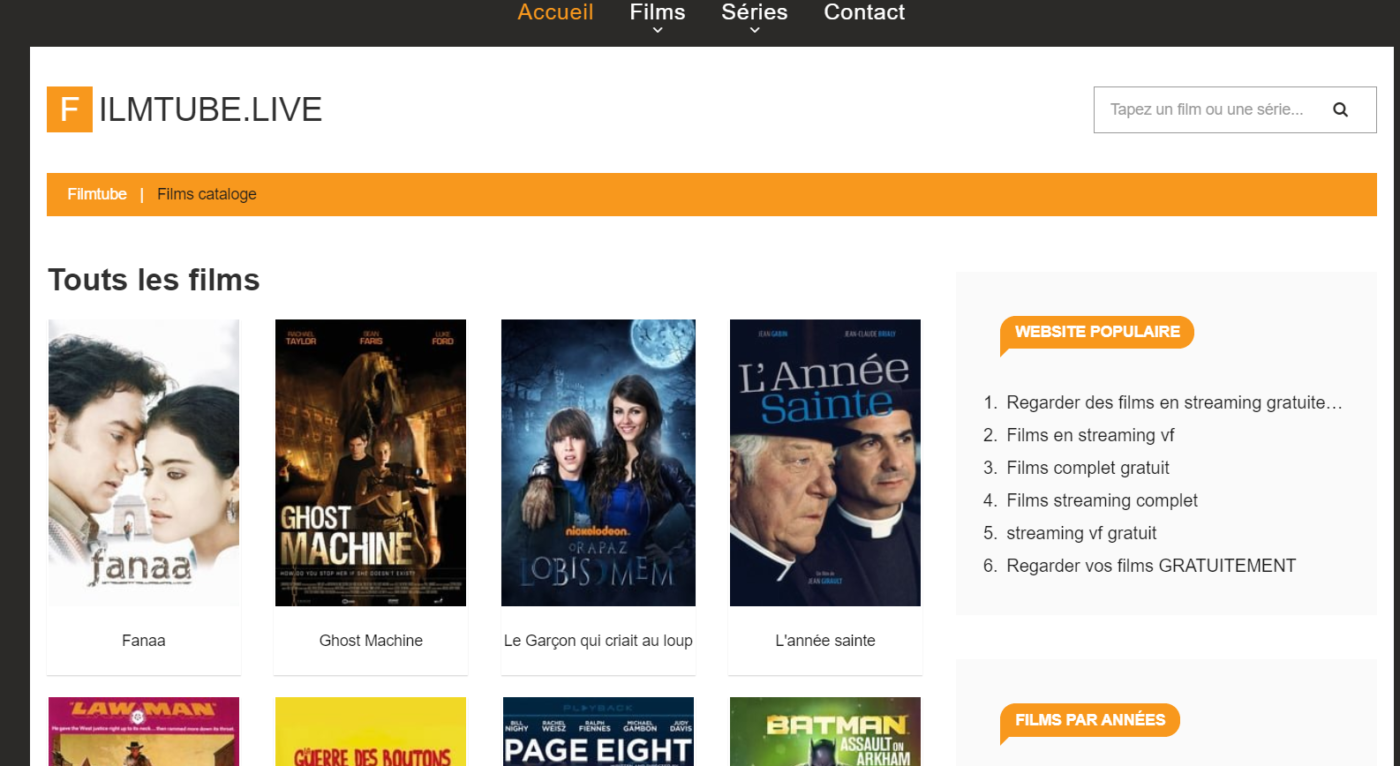The width and height of the screenshot is (1400, 766).
Task: Click 'streaming vf gratuit' link
Action: (1081, 533)
